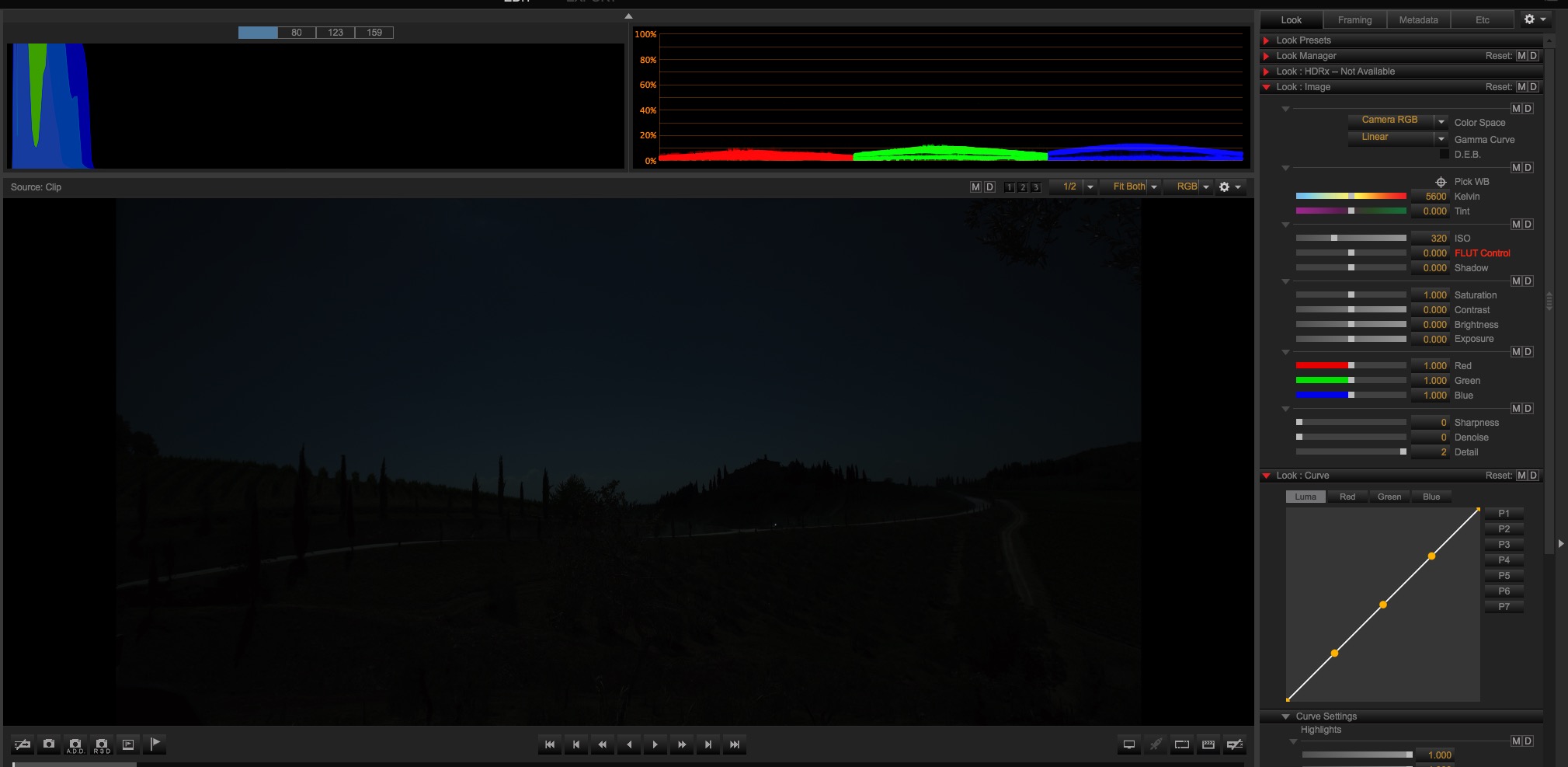Click the marker flag icon
Screen dimensions: 1568x767
155,744
